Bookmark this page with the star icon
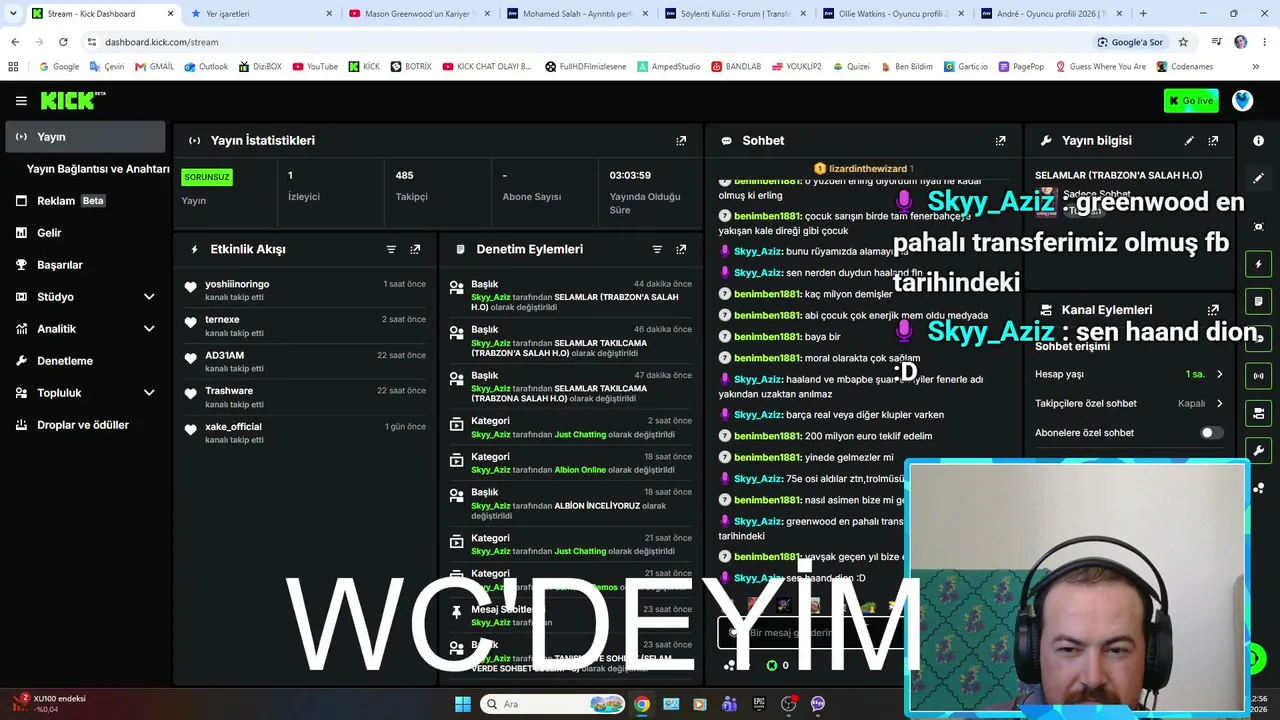The image size is (1280, 720). (x=1183, y=42)
